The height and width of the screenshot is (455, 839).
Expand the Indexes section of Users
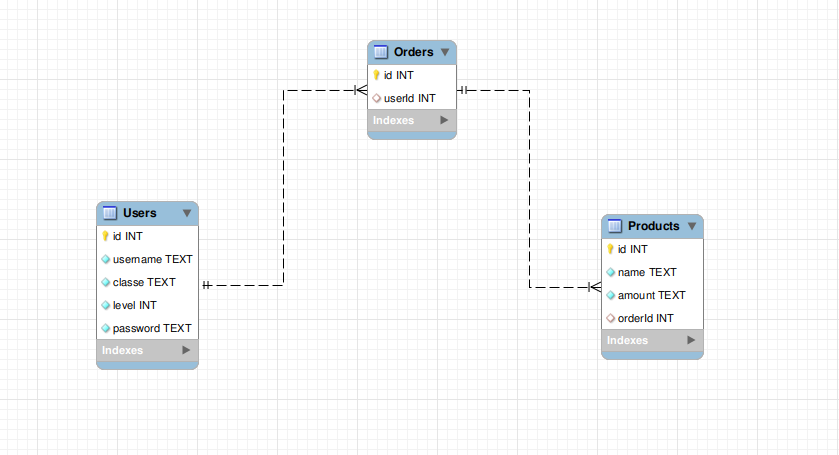(x=186, y=350)
